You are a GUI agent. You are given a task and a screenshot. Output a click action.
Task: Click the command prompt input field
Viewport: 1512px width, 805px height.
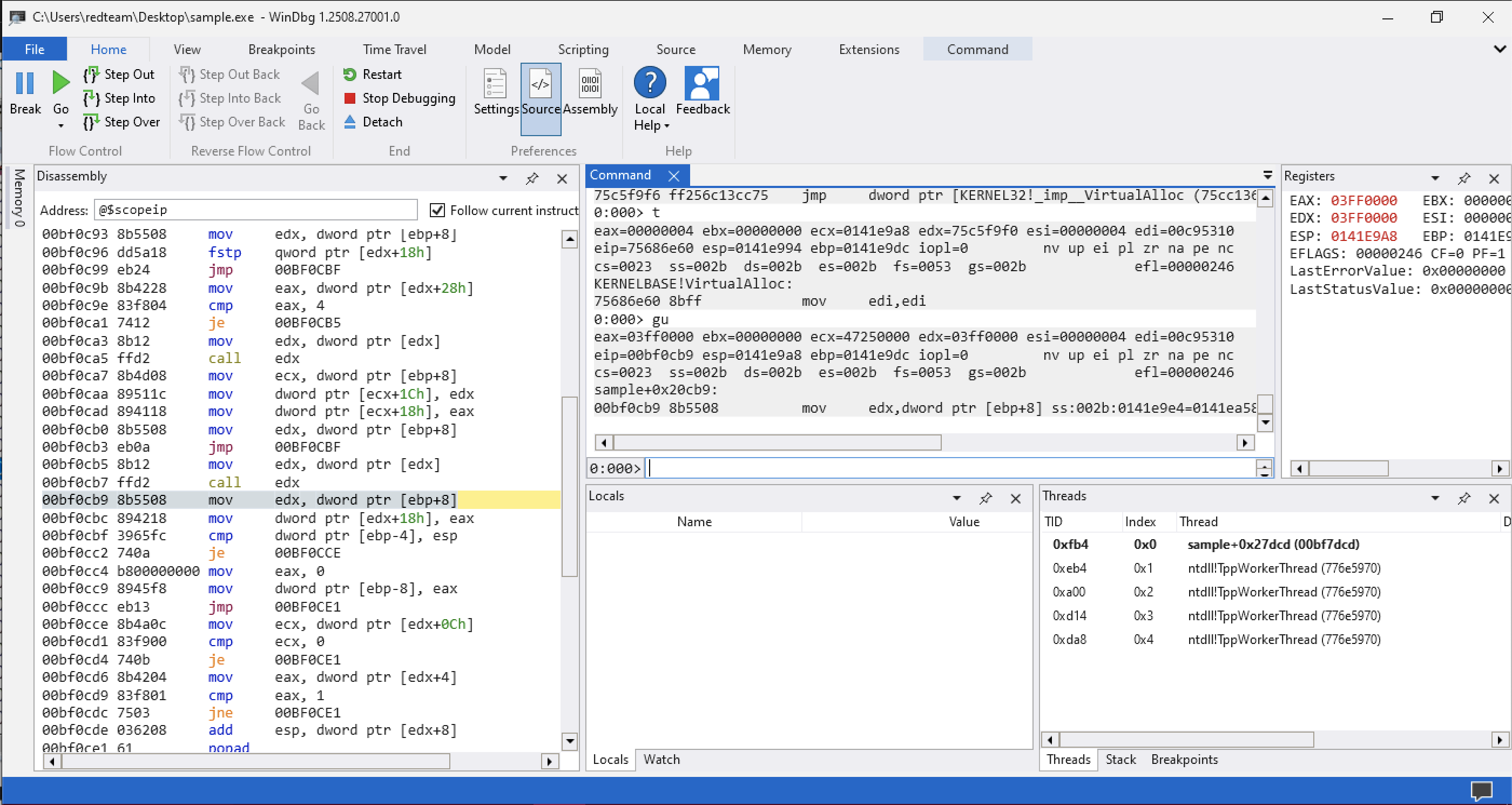point(950,468)
